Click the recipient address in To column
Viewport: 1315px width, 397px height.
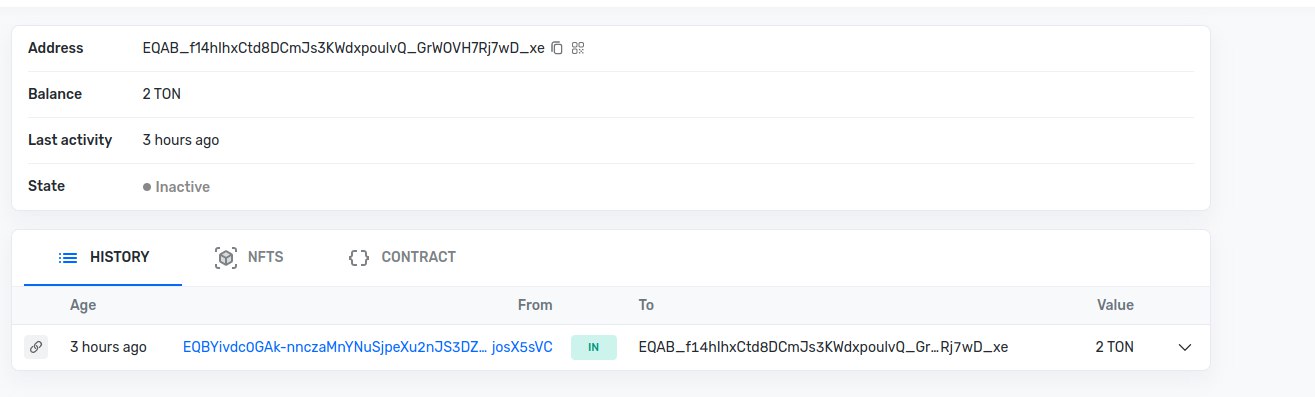point(823,347)
